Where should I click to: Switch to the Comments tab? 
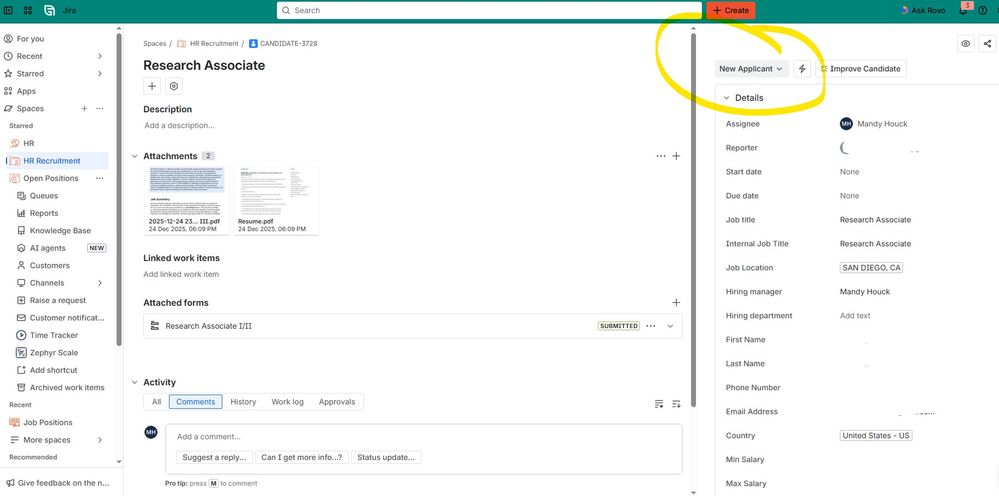point(196,402)
